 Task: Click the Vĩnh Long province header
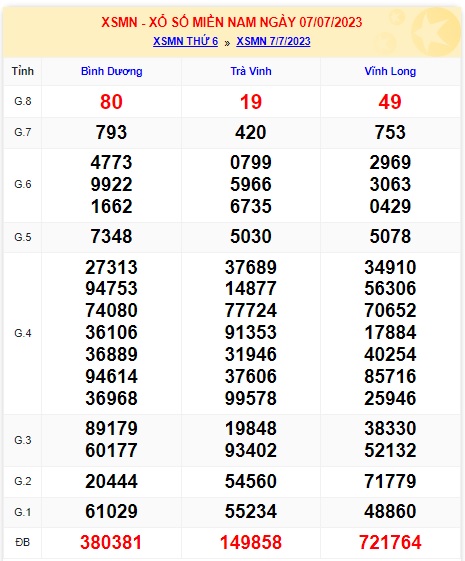point(390,71)
